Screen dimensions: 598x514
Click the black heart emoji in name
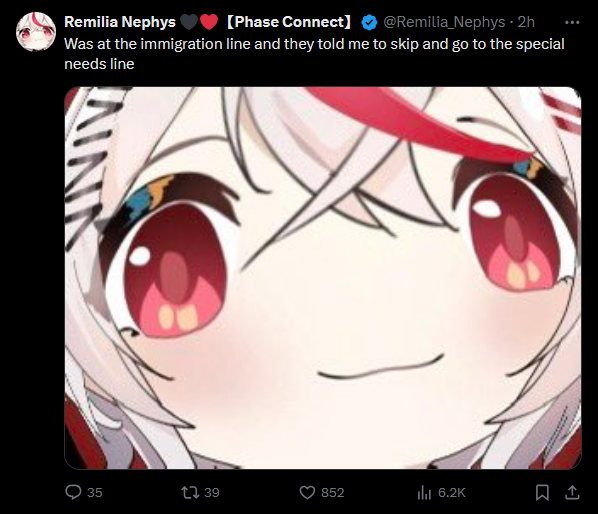[189, 22]
